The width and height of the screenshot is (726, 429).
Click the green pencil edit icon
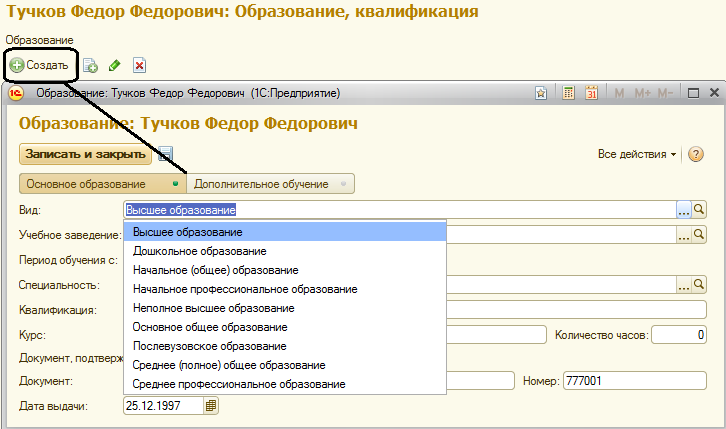(114, 66)
